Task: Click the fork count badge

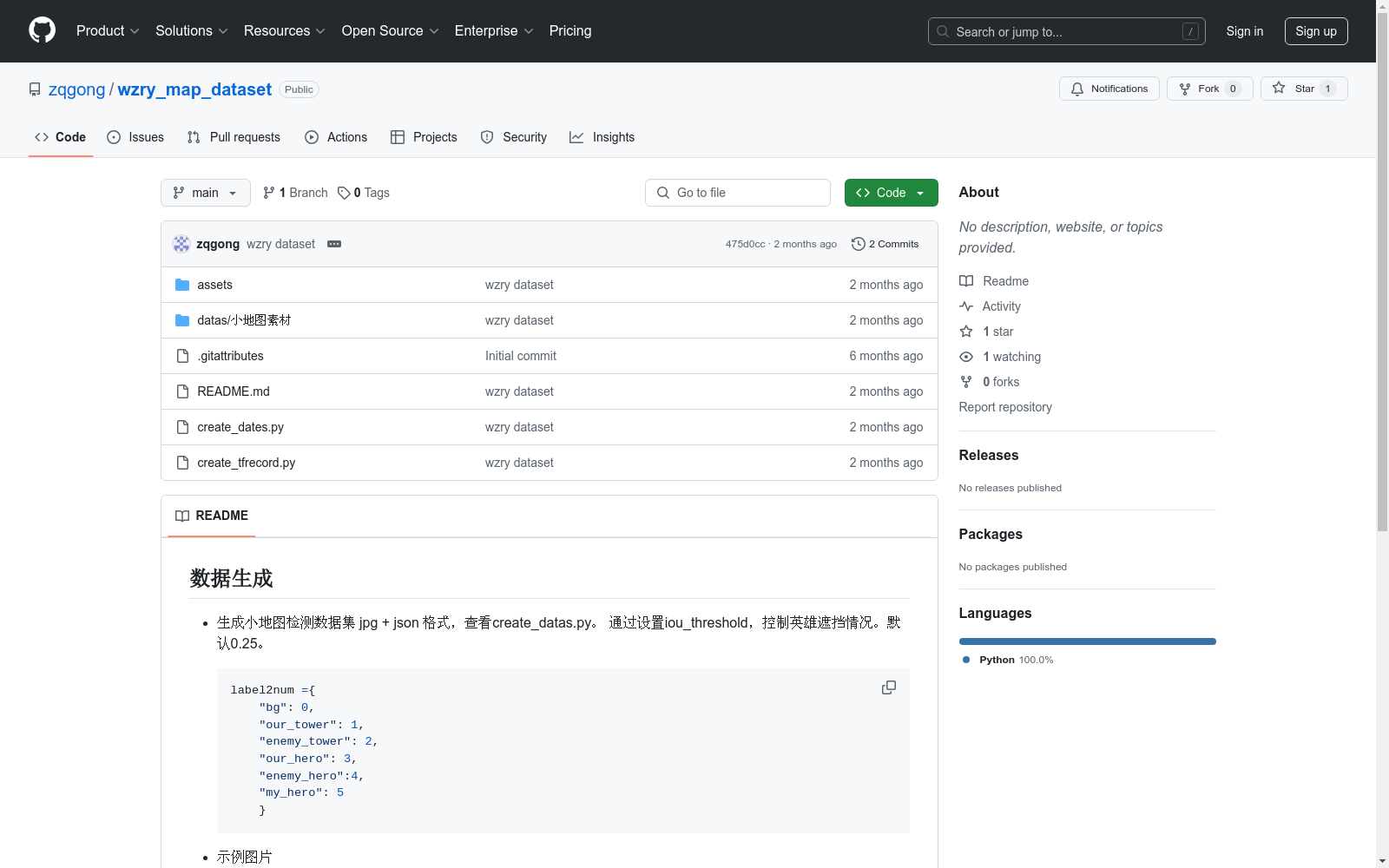Action: 1233,89
